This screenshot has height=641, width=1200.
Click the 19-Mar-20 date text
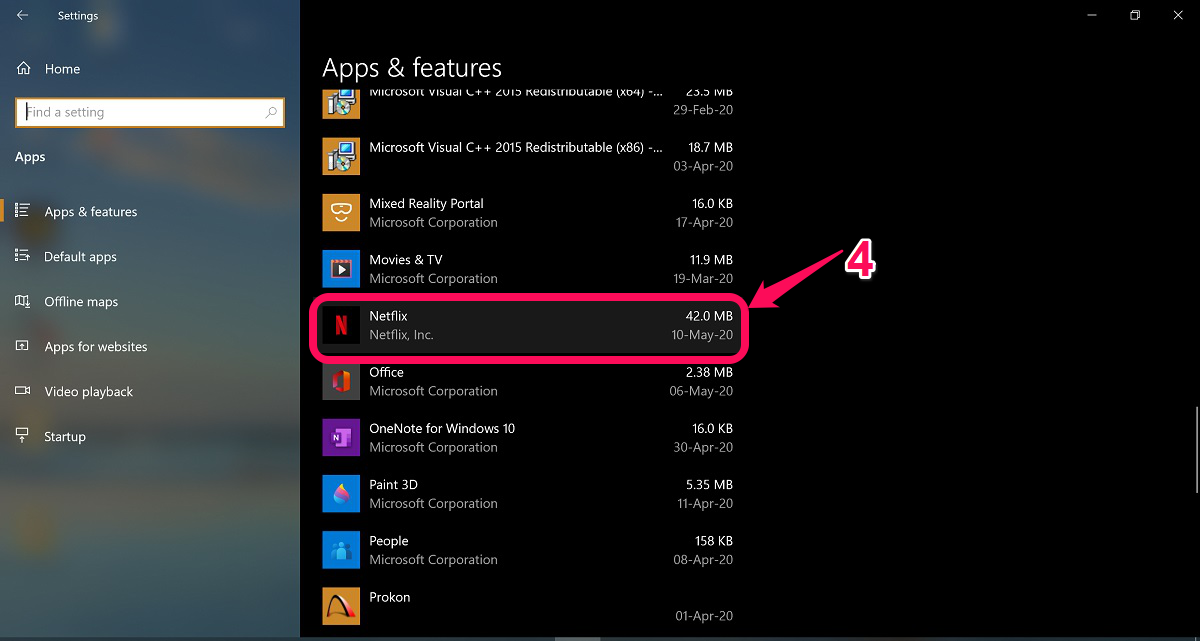[702, 279]
